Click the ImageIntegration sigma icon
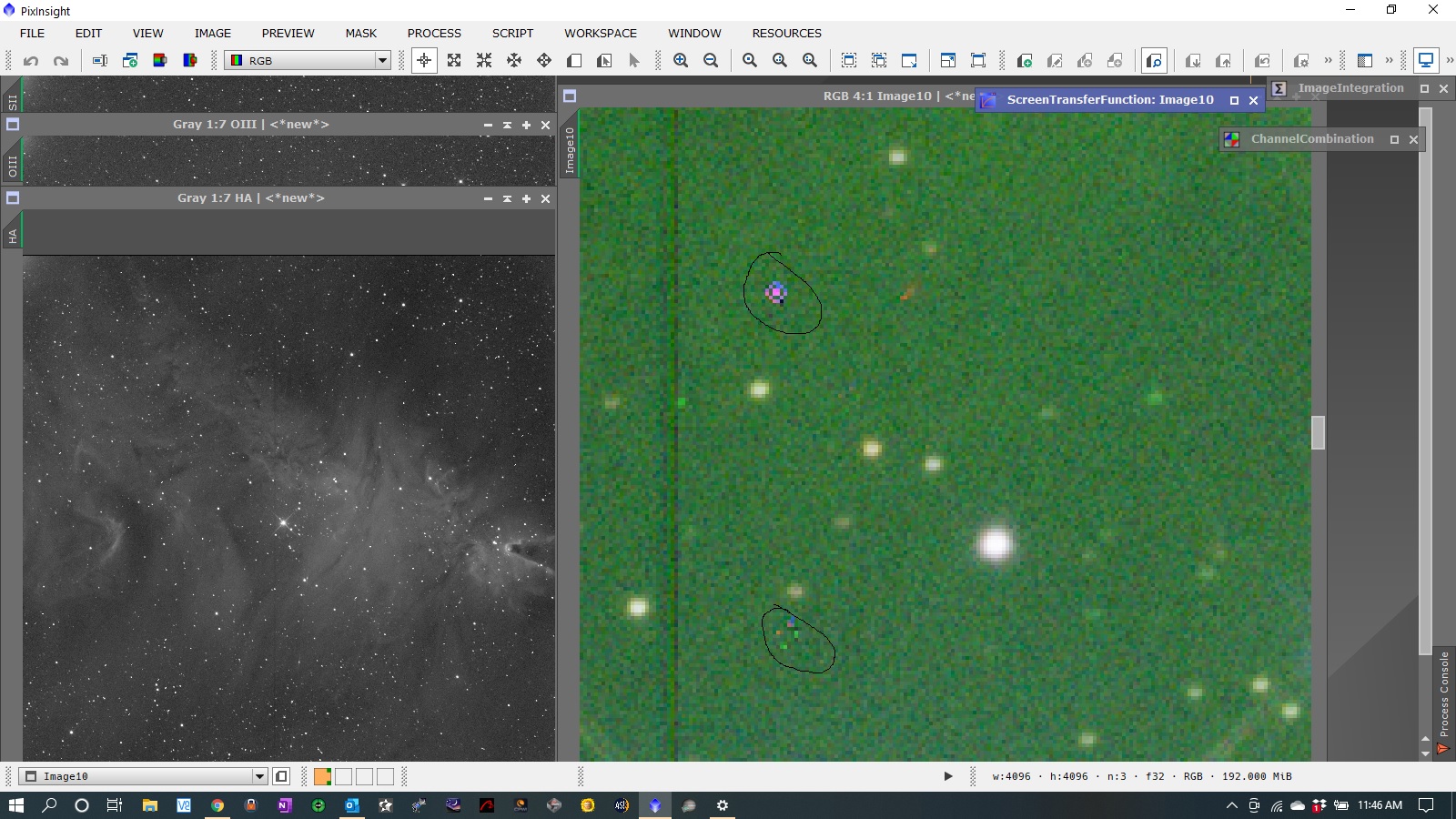The image size is (1456, 819). click(x=1279, y=88)
